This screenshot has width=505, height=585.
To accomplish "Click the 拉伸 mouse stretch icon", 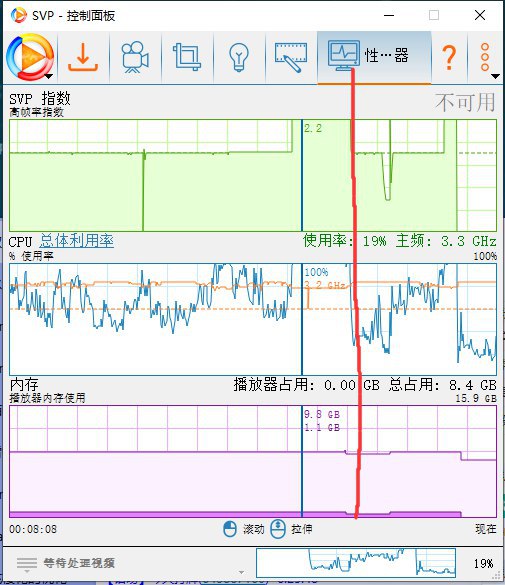I will pyautogui.click(x=278, y=529).
